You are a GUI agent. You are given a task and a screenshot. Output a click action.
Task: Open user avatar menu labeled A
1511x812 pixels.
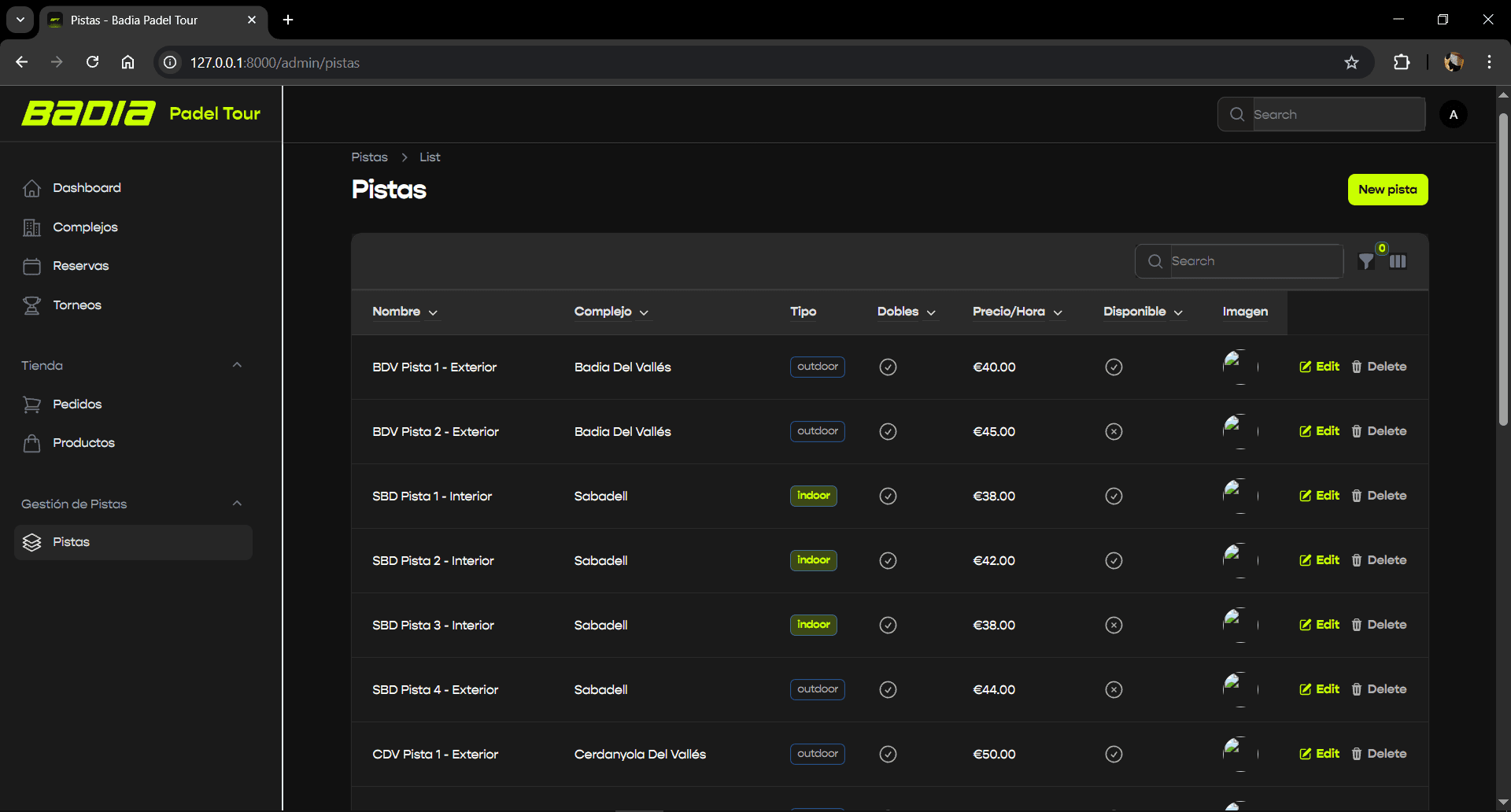pyautogui.click(x=1453, y=115)
